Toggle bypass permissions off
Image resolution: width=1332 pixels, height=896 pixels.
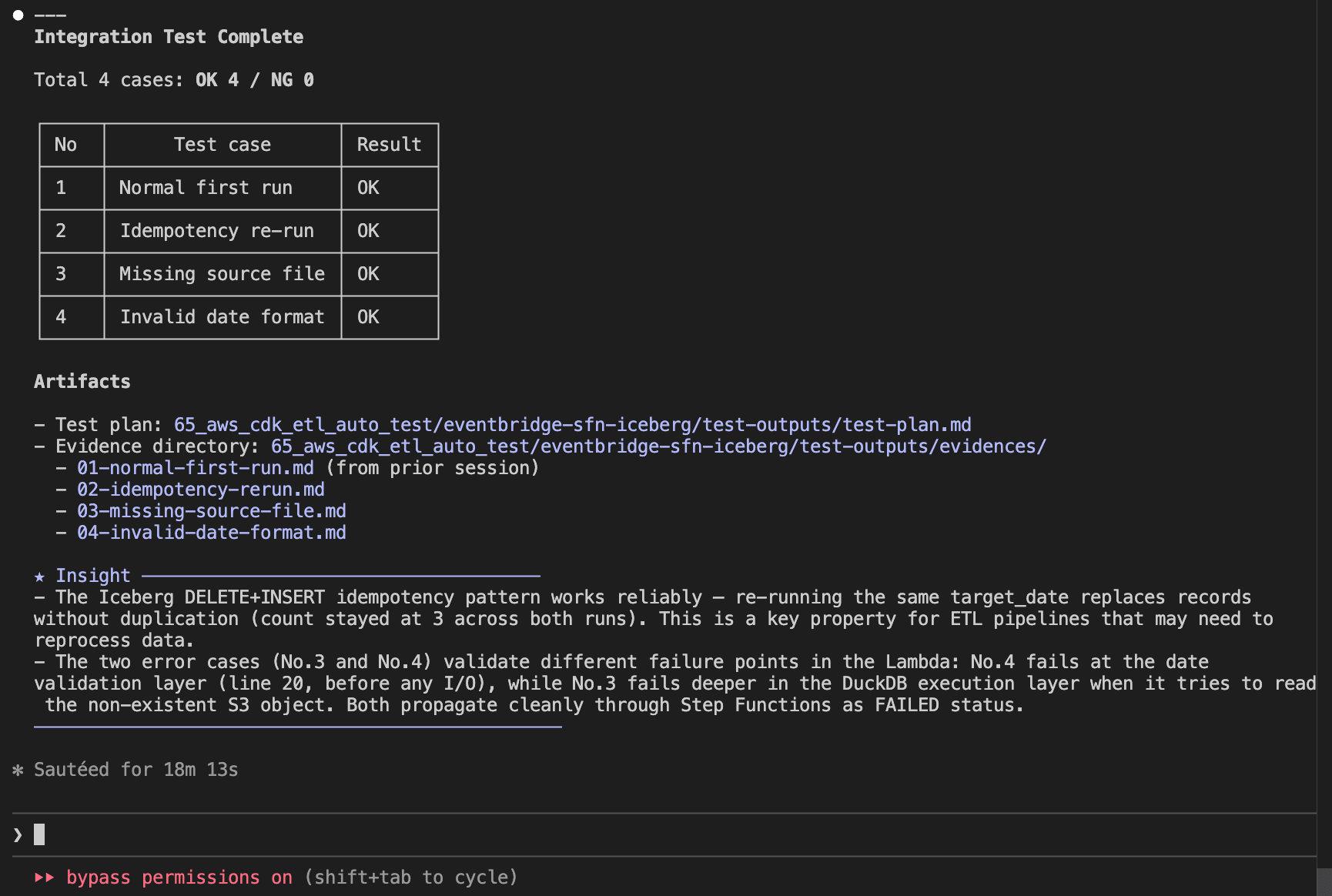pos(178,877)
